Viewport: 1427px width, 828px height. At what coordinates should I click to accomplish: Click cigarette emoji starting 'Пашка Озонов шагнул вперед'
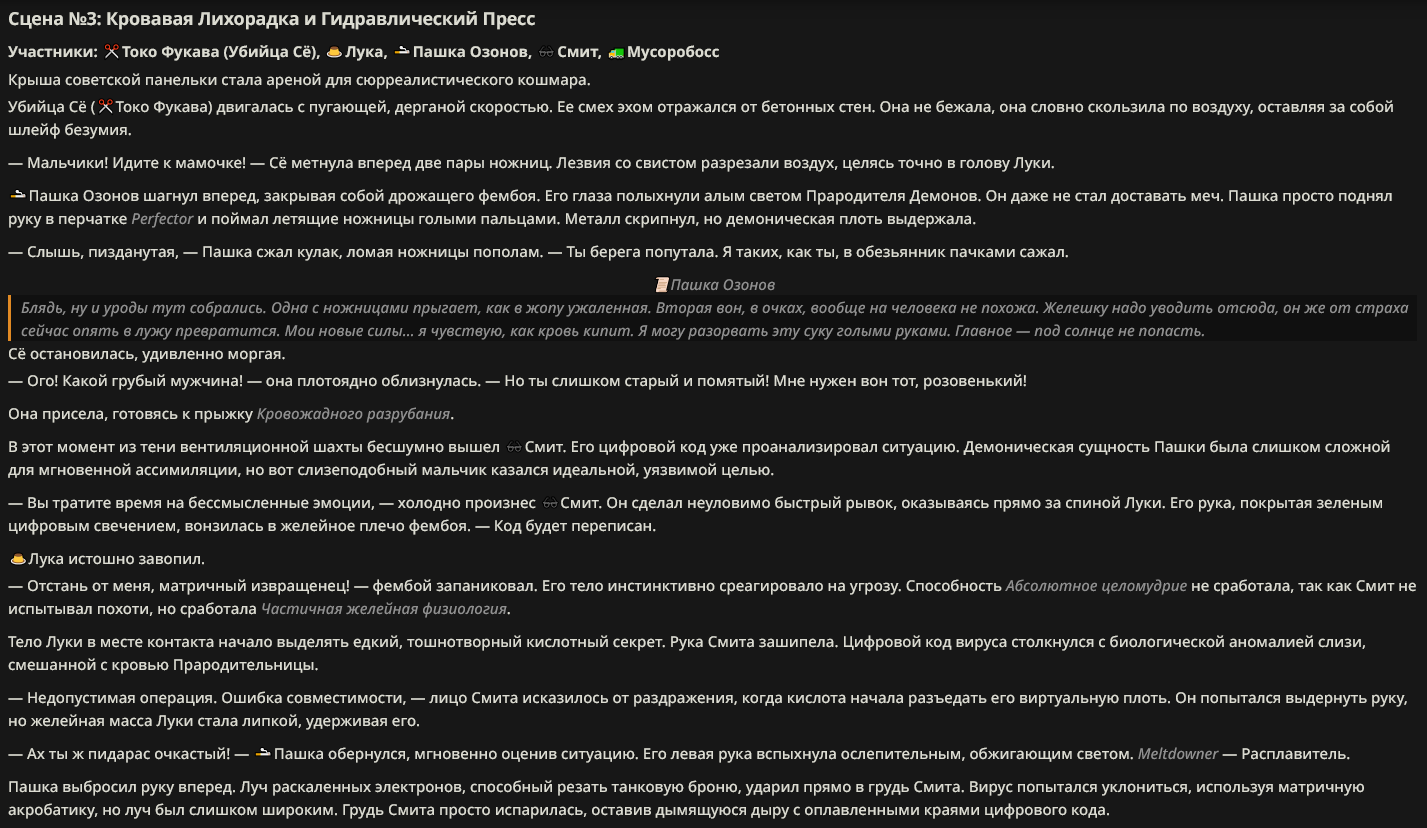click(17, 196)
